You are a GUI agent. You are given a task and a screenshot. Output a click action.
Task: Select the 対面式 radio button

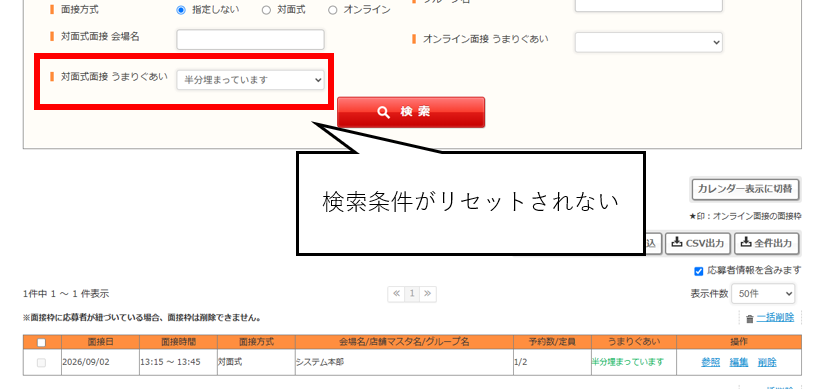266,10
